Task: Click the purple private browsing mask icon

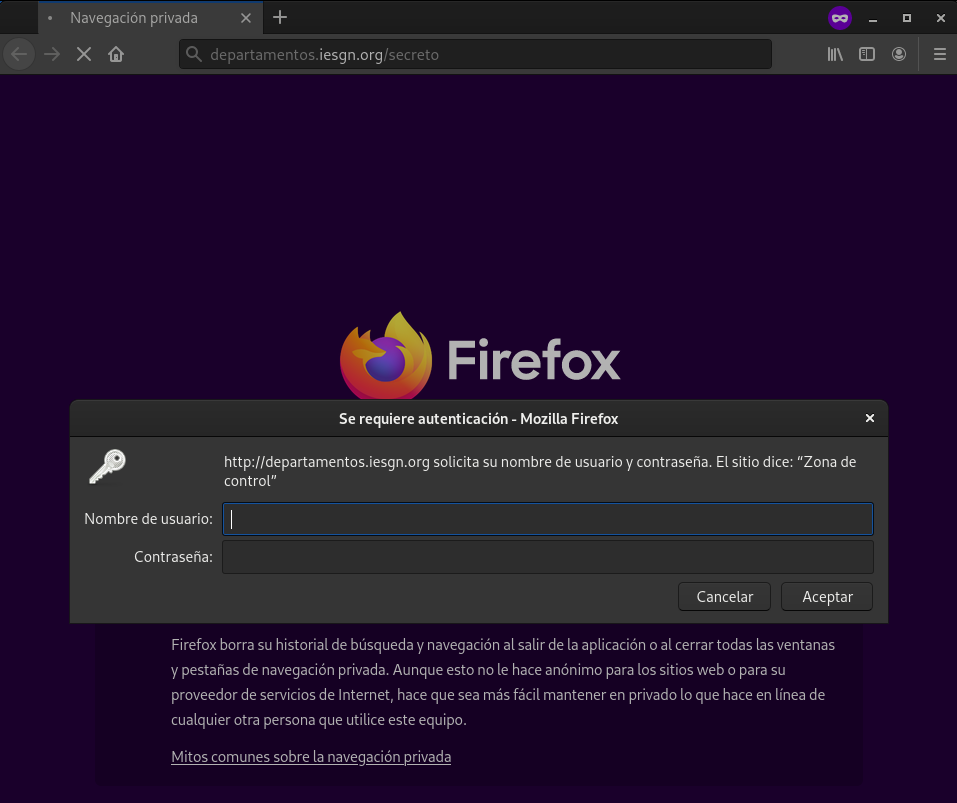Action: (x=839, y=17)
